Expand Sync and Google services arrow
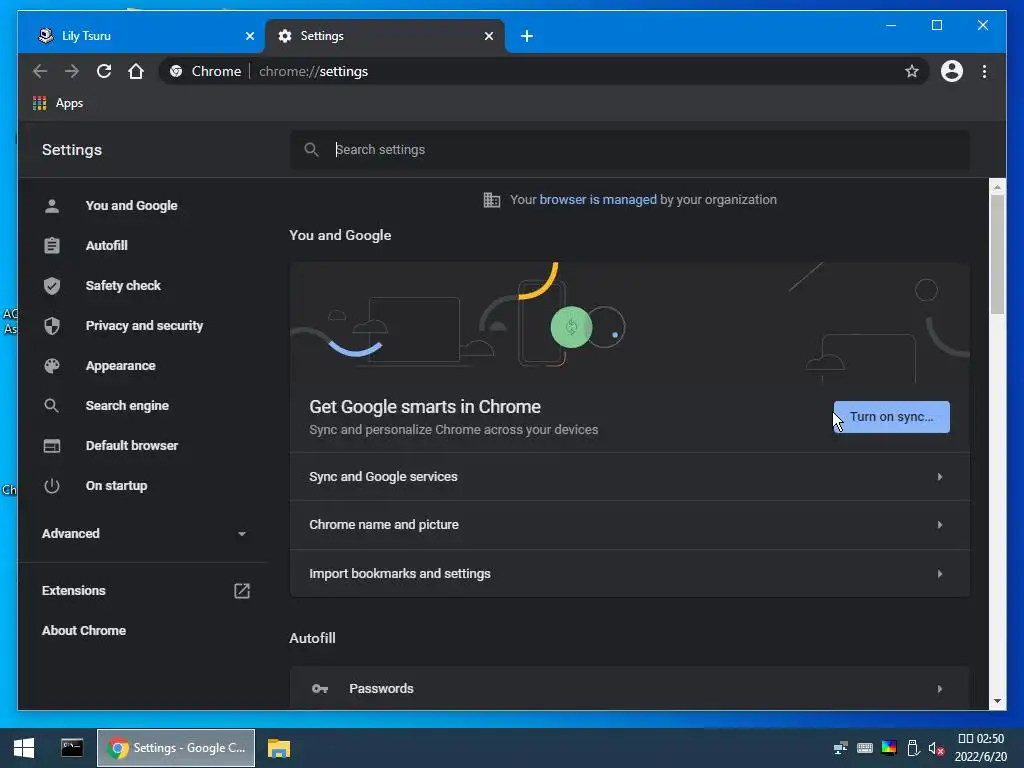The height and width of the screenshot is (768, 1024). pyautogui.click(x=940, y=477)
